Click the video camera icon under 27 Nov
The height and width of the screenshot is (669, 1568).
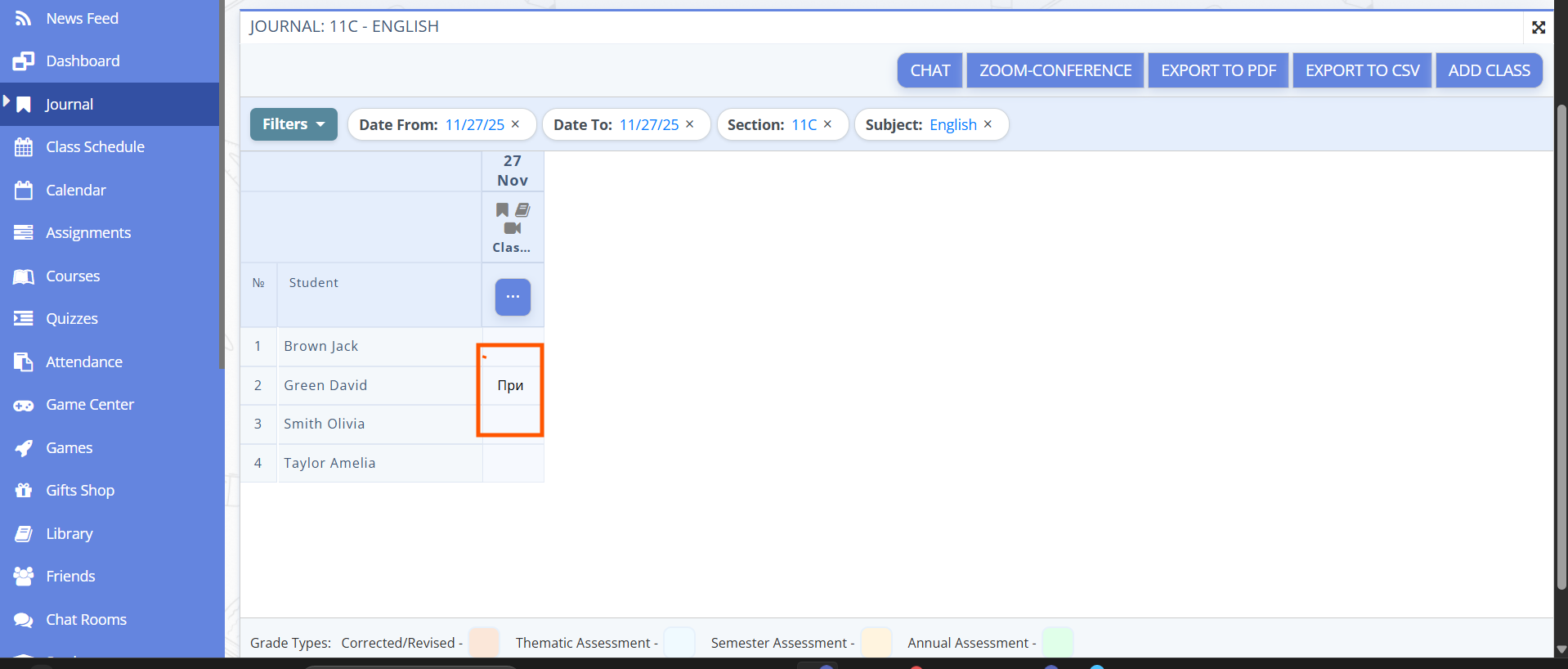pyautogui.click(x=513, y=228)
